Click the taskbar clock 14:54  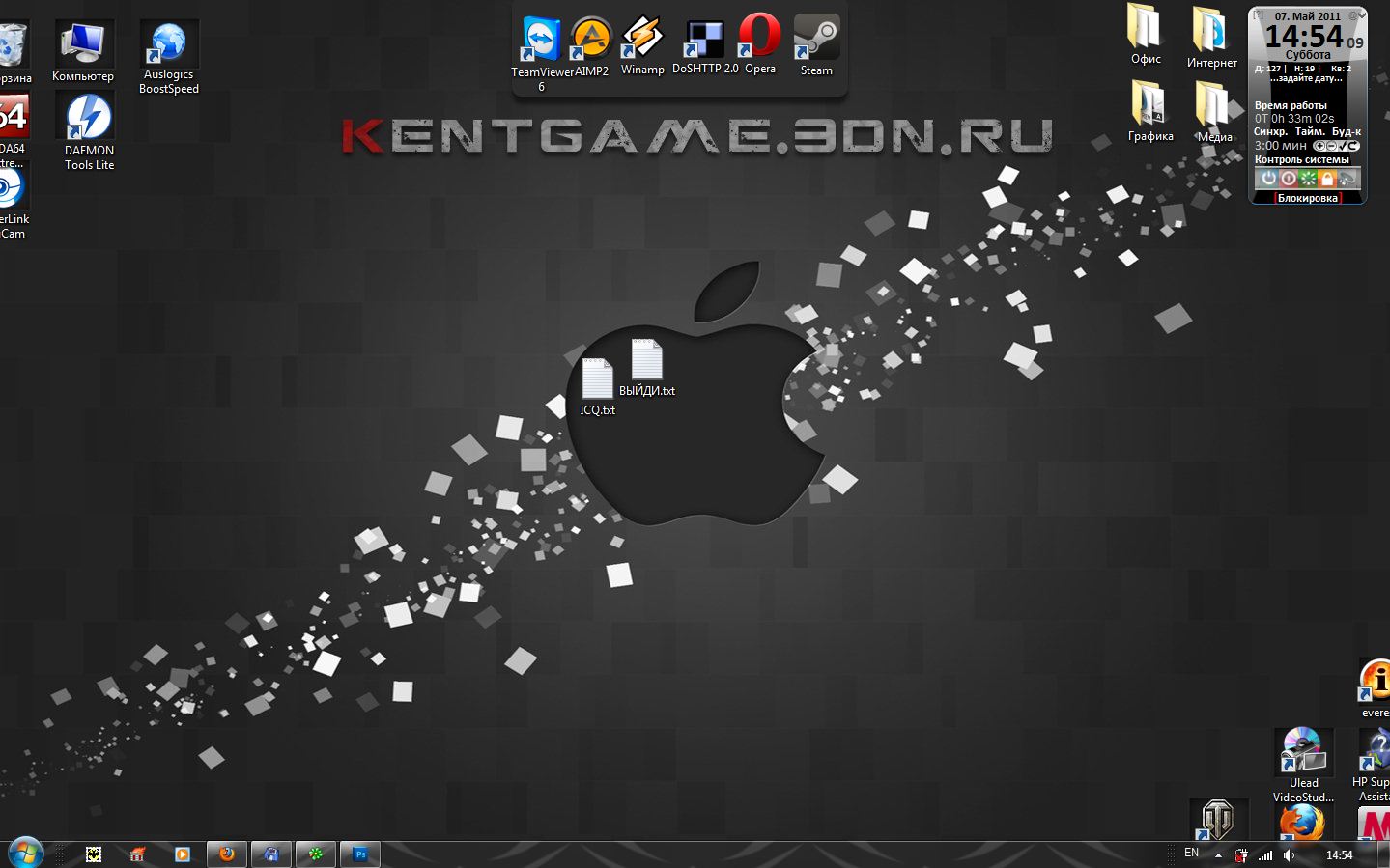click(1339, 855)
